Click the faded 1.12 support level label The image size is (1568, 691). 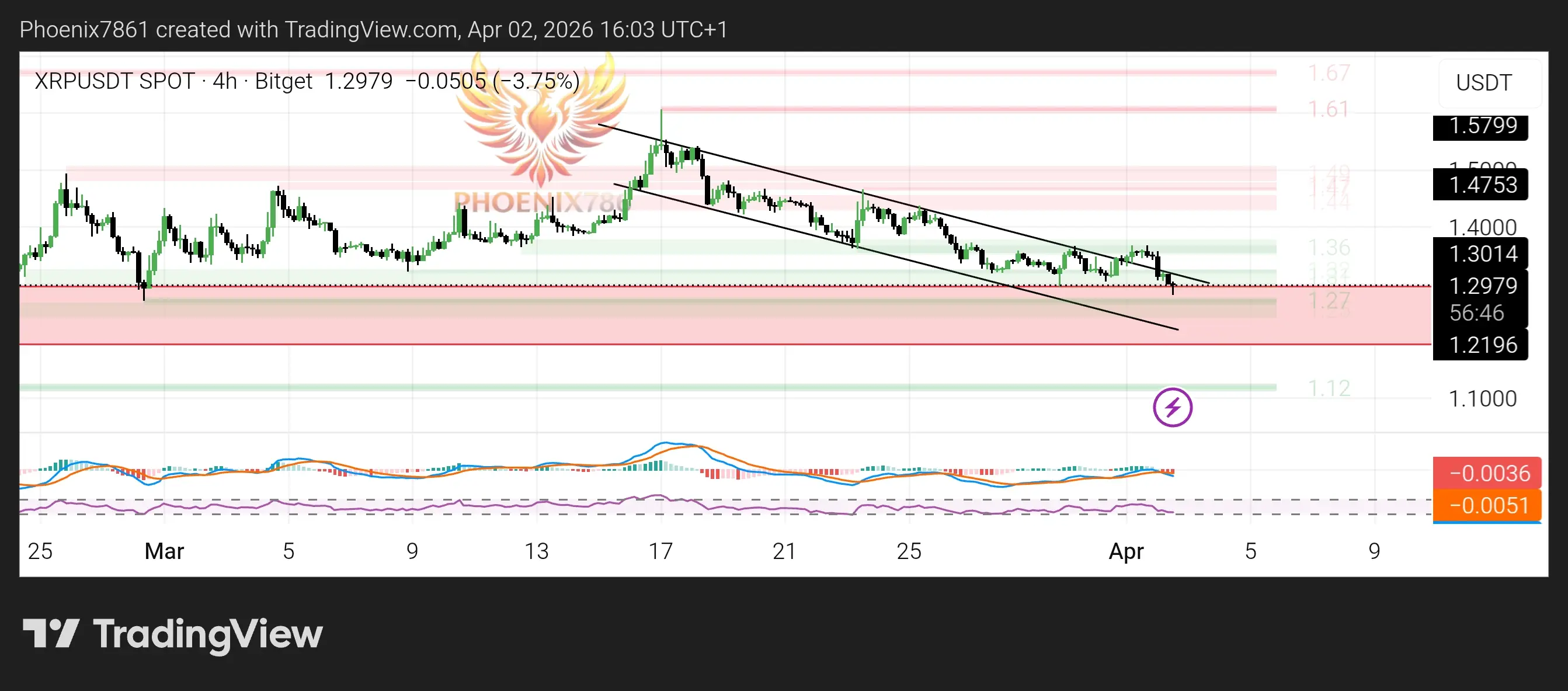point(1329,388)
